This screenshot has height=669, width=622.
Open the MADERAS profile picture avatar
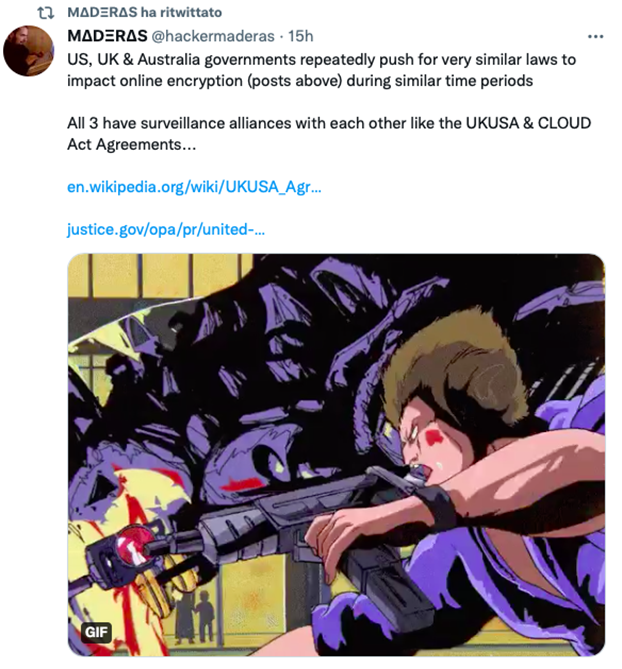(x=29, y=51)
